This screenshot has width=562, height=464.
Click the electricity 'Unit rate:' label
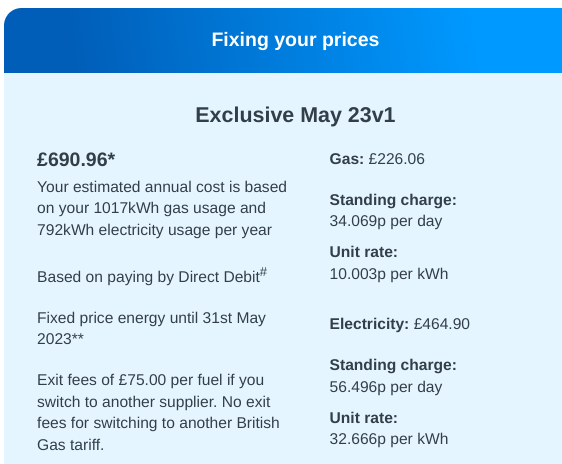(x=363, y=418)
